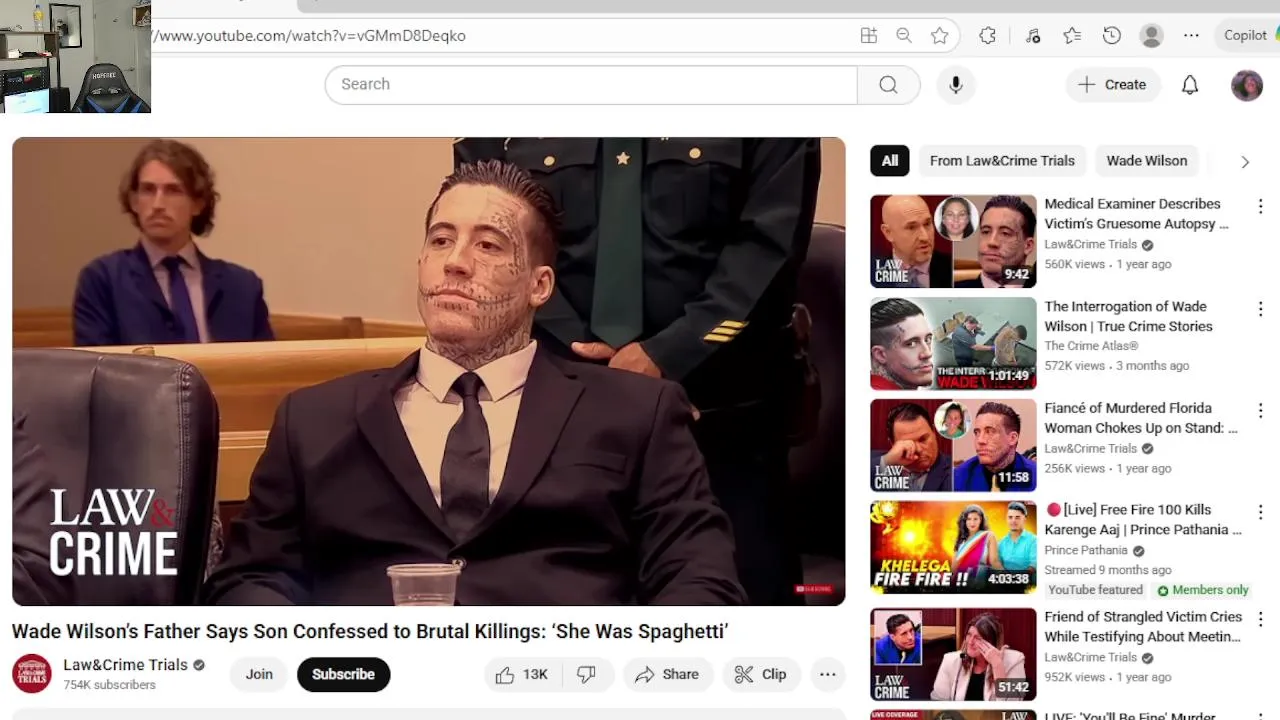Click the zoom out magnifier in address bar
Viewport: 1280px width, 720px height.
click(x=904, y=35)
